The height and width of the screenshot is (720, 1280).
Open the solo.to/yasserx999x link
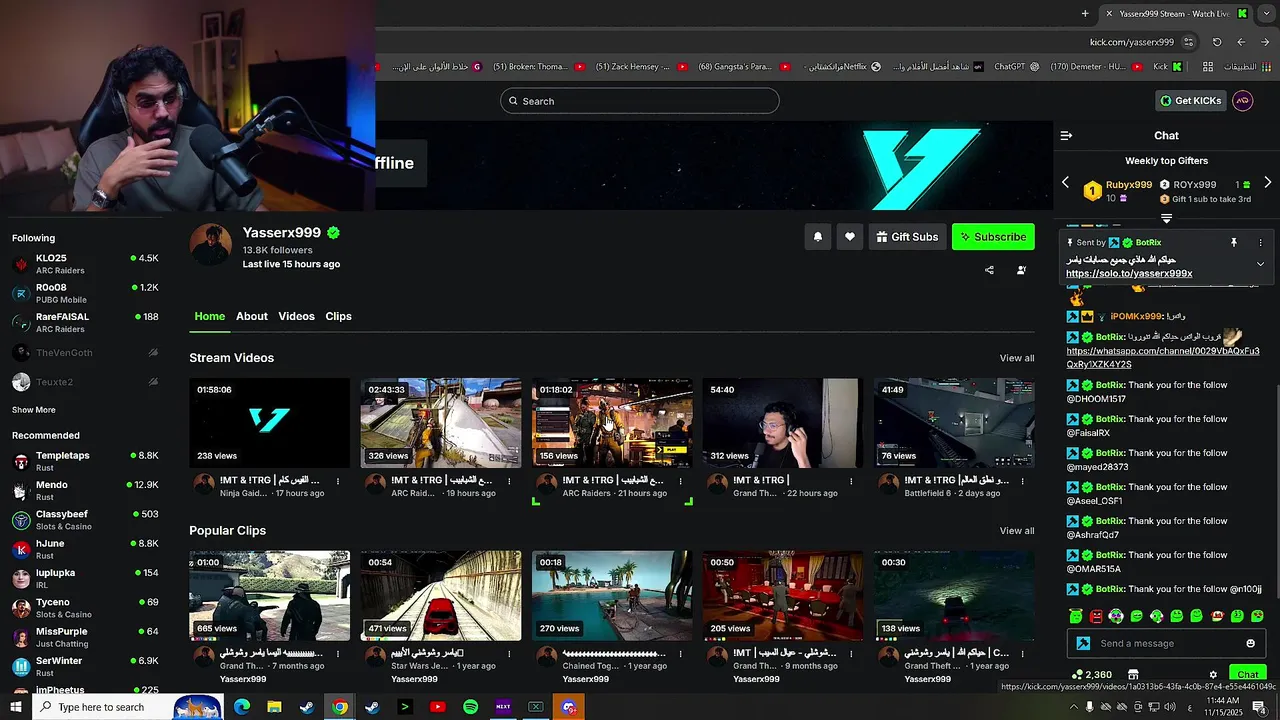coord(1129,273)
